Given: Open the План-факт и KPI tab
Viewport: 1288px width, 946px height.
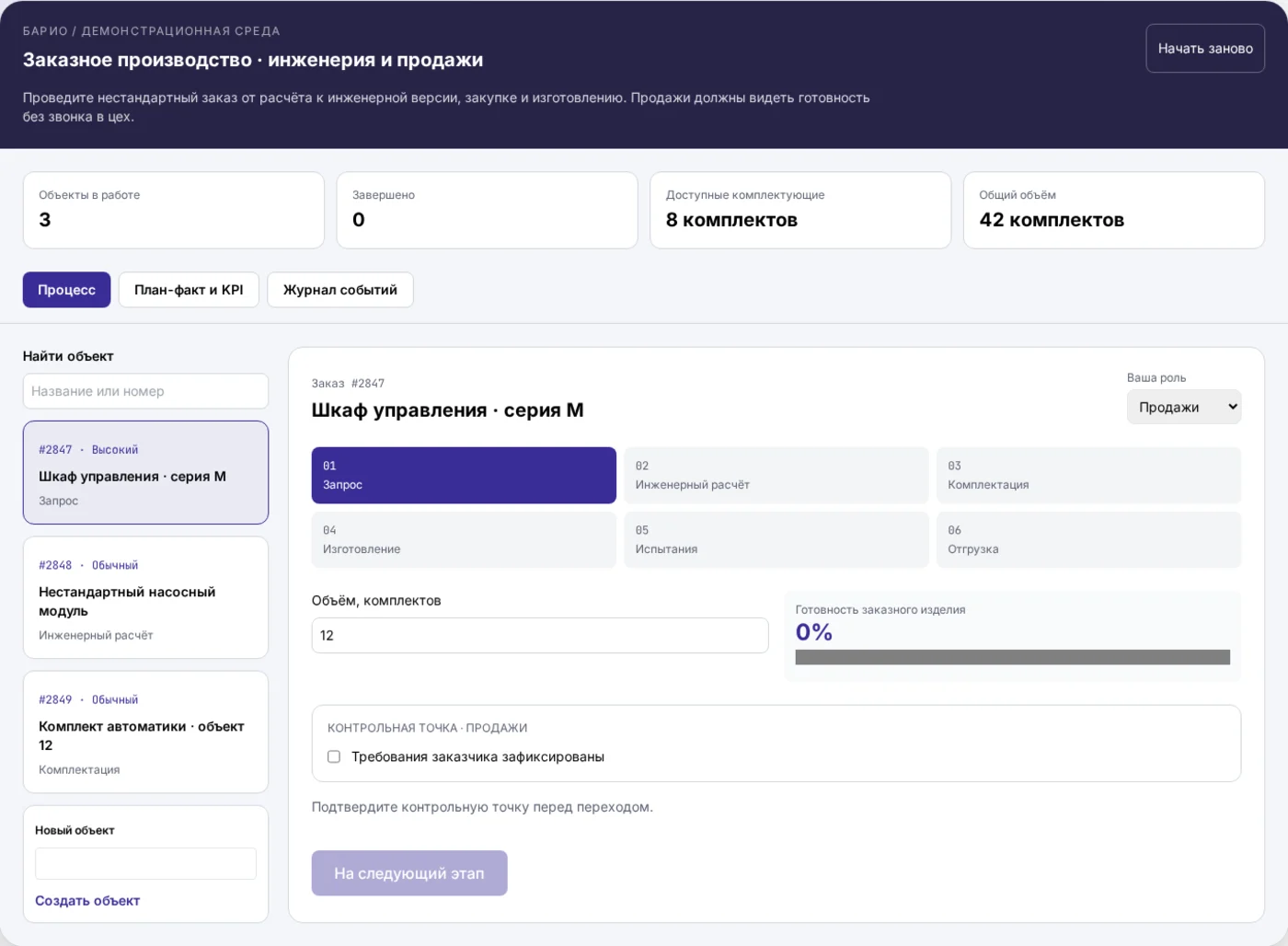Looking at the screenshot, I should pos(189,290).
